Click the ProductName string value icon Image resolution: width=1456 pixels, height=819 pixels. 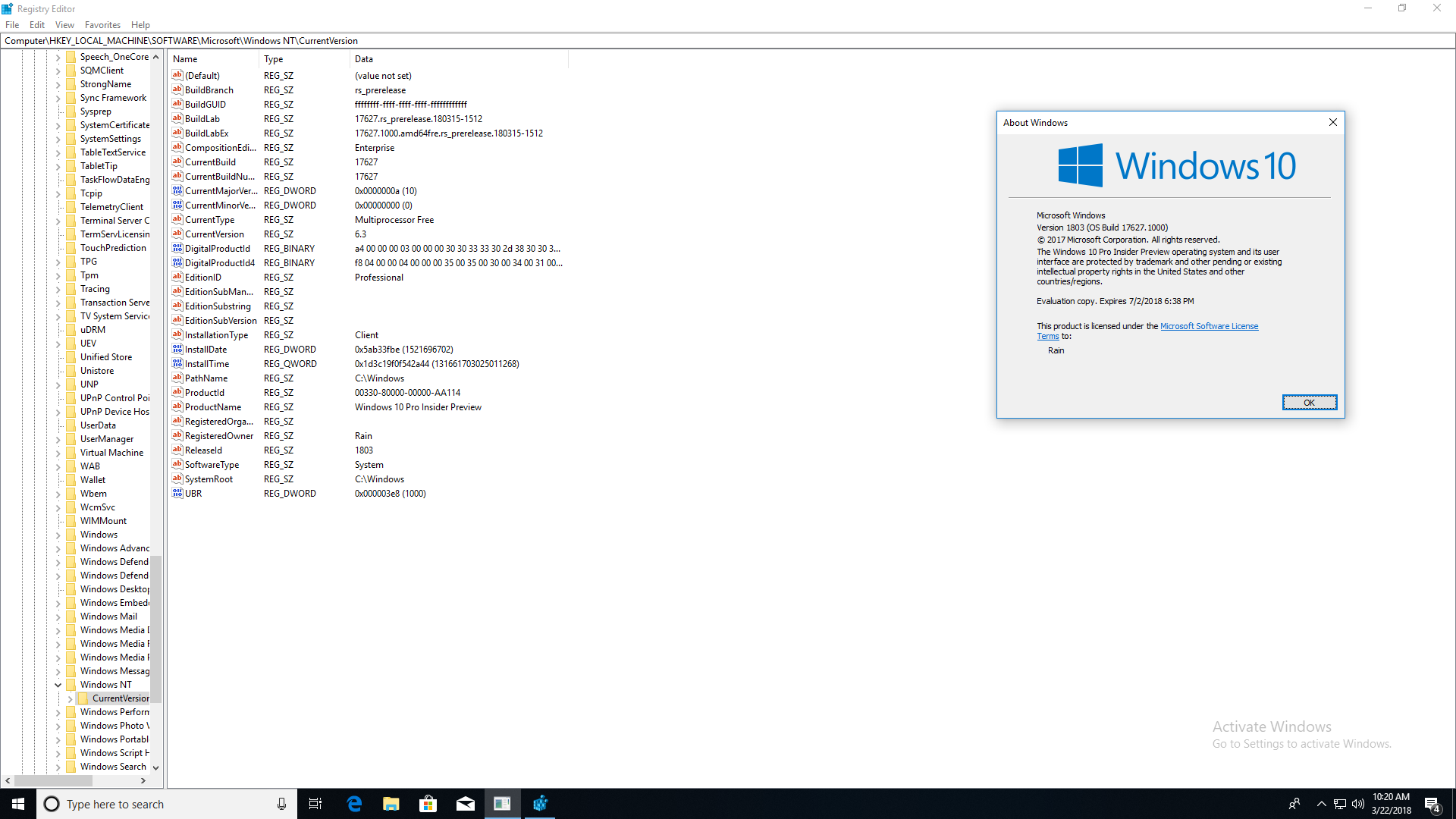pos(177,406)
